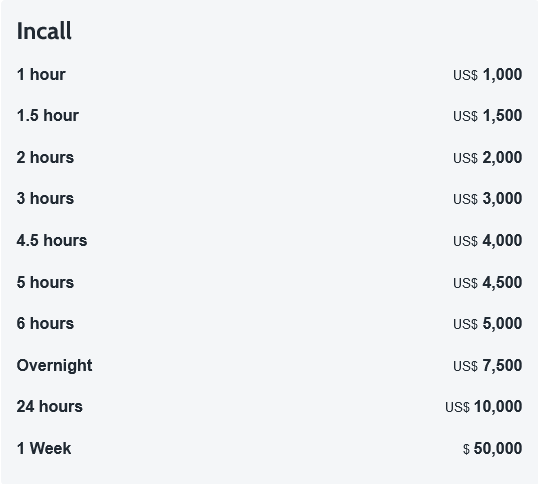Select the 5 hours duration label
538x484 pixels.
pos(45,282)
